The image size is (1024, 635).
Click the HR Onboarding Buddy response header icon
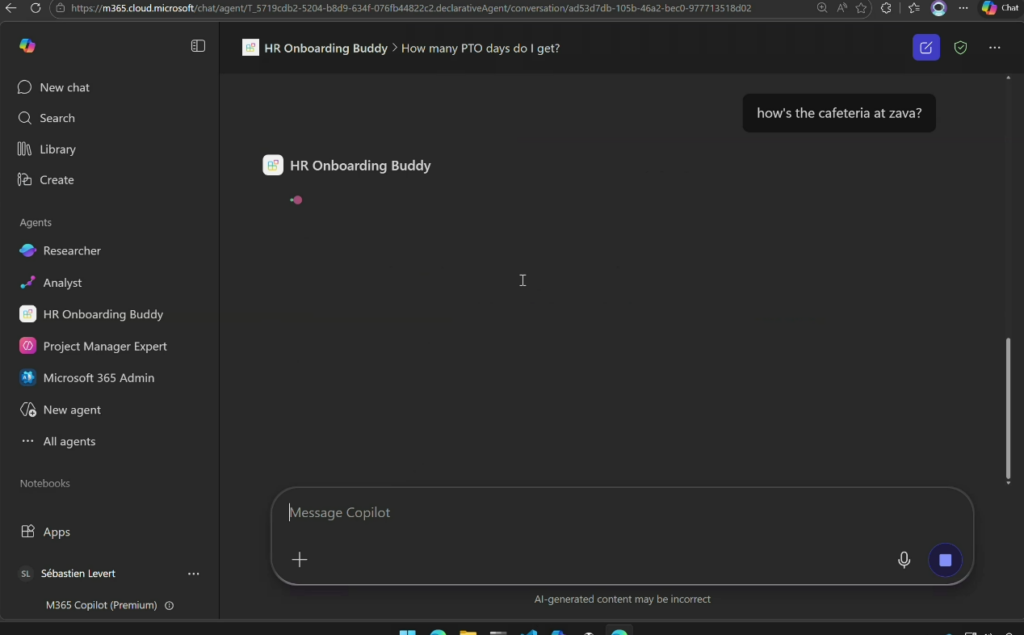point(272,165)
